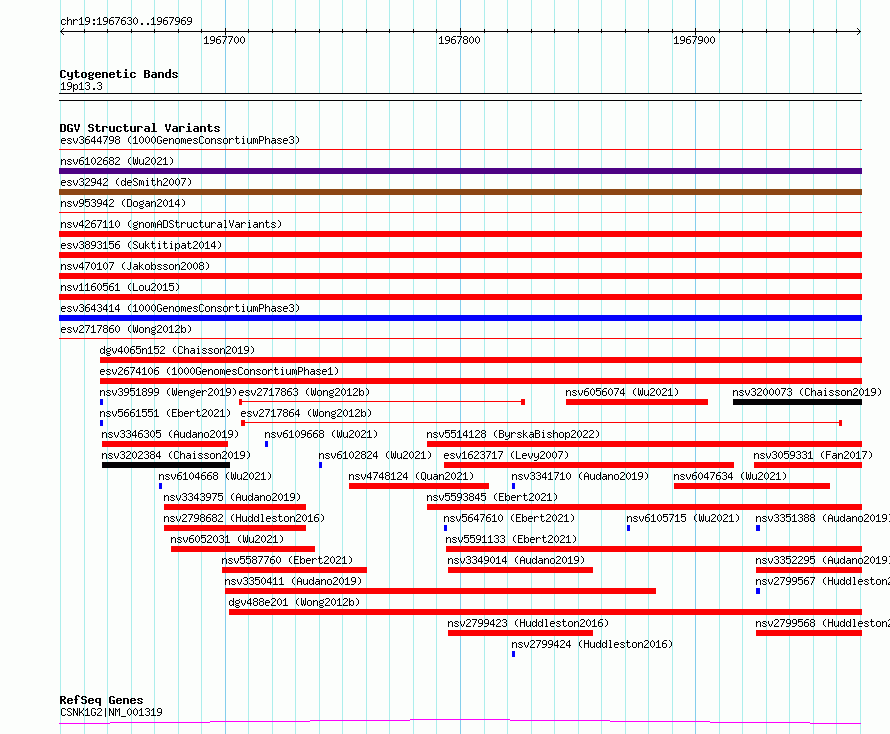The width and height of the screenshot is (890, 734).
Task: Click the black nsv3200073 variant bar
Action: (x=797, y=402)
